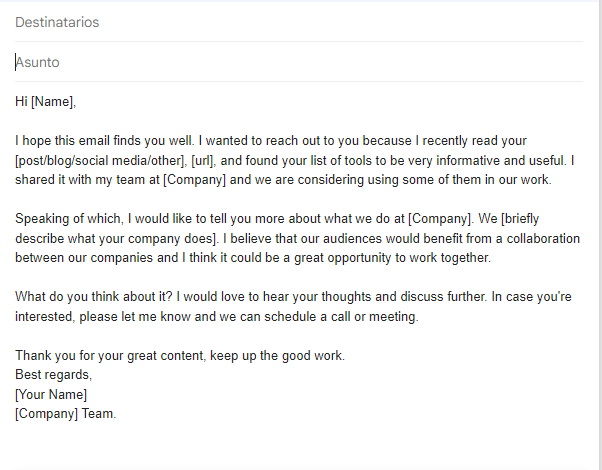Click '[Company] Team.' signature line
This screenshot has width=602, height=470.
pos(66,414)
